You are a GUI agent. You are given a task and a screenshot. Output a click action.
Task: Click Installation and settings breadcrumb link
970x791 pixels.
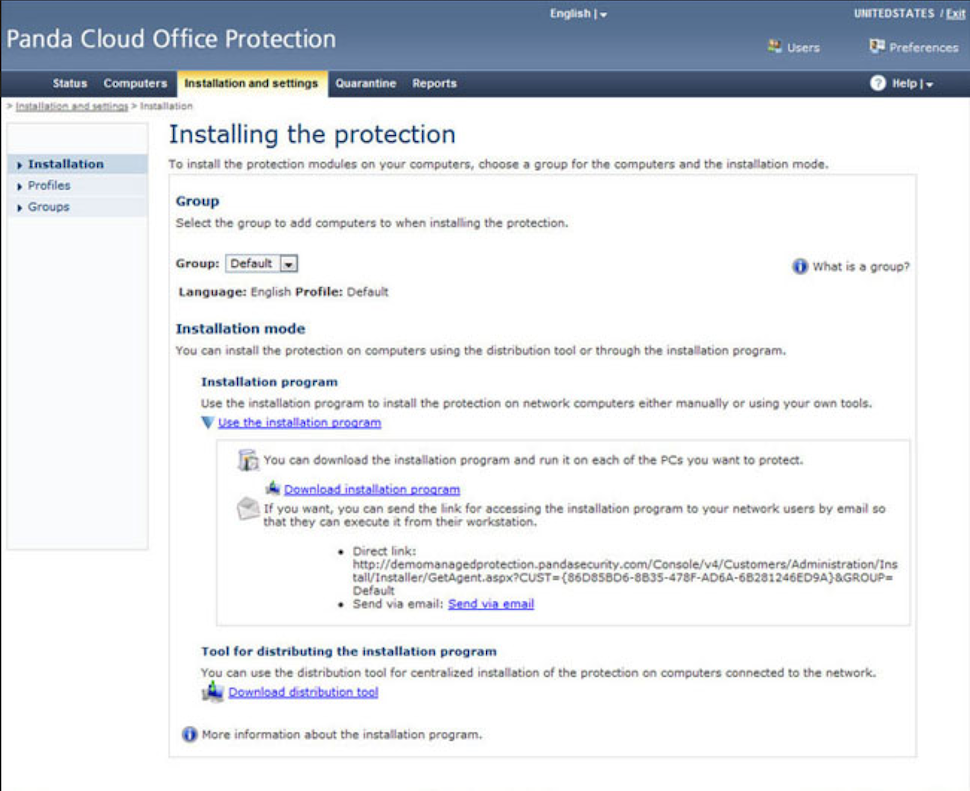72,106
